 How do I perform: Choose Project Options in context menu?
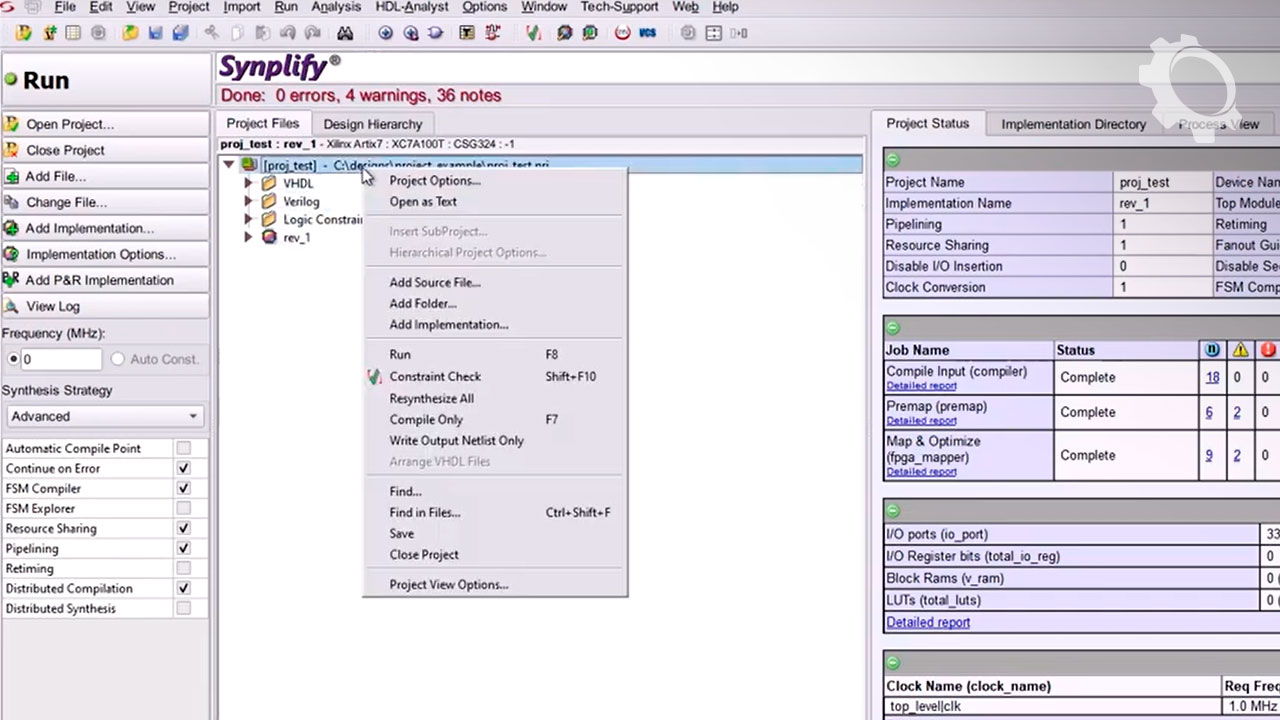coord(434,181)
